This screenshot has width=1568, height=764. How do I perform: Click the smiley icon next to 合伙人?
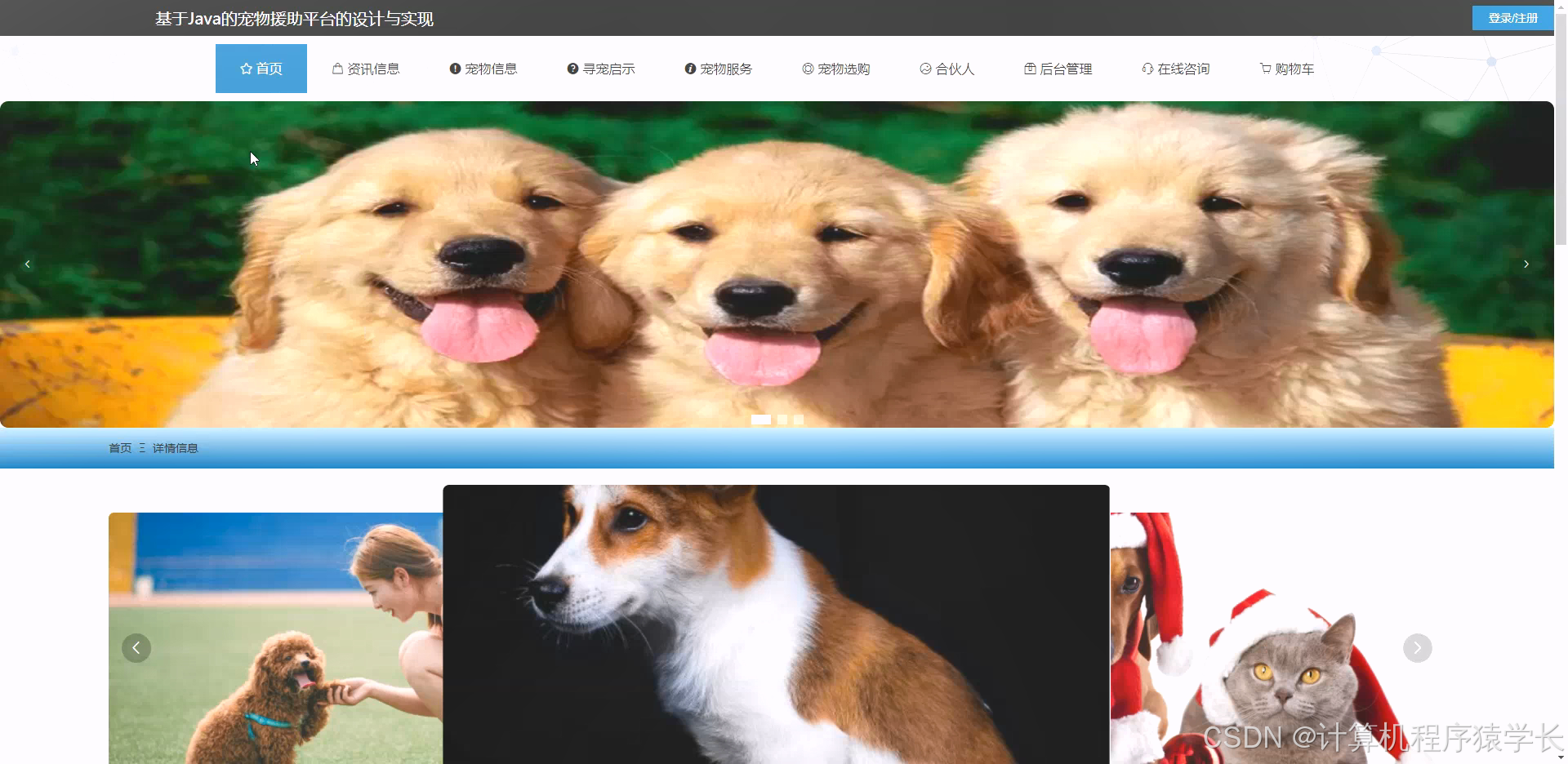[924, 69]
